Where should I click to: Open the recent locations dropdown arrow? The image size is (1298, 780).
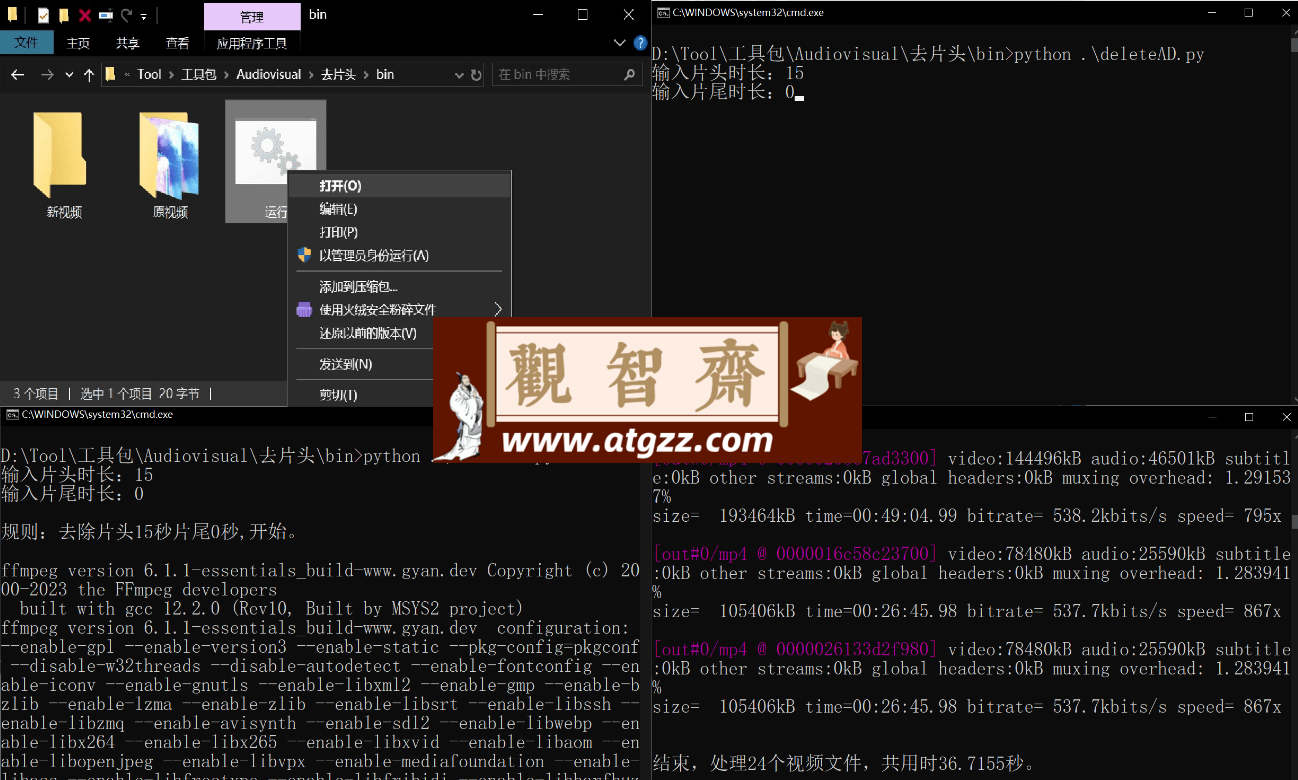69,75
